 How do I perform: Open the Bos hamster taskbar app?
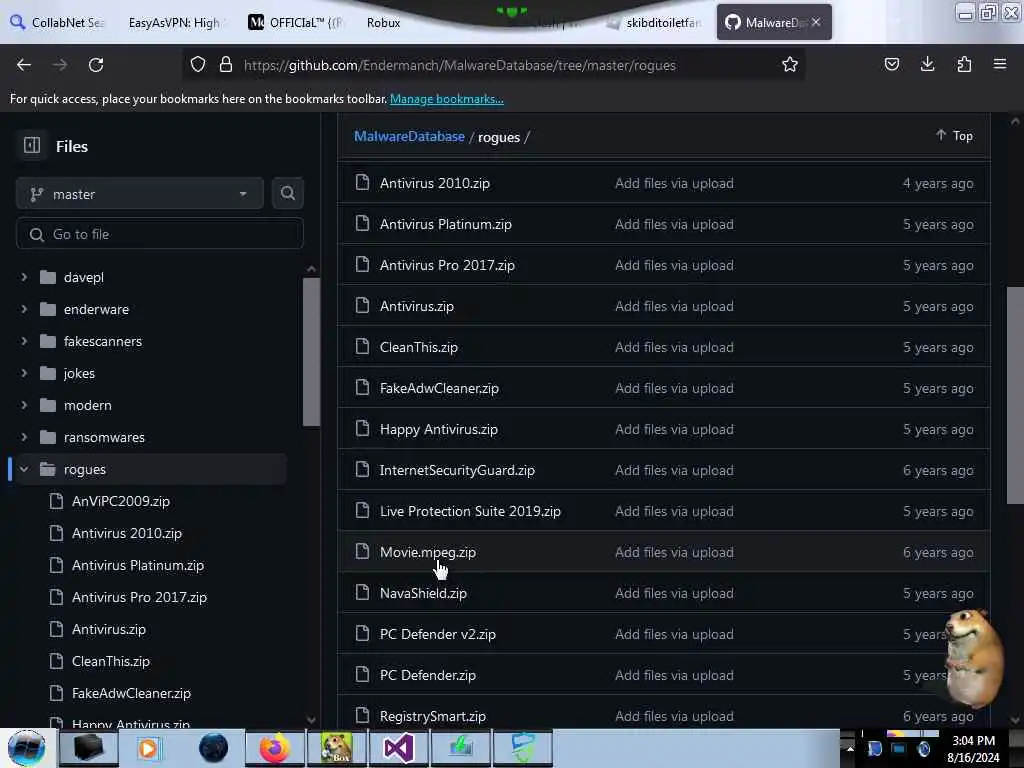pyautogui.click(x=336, y=748)
